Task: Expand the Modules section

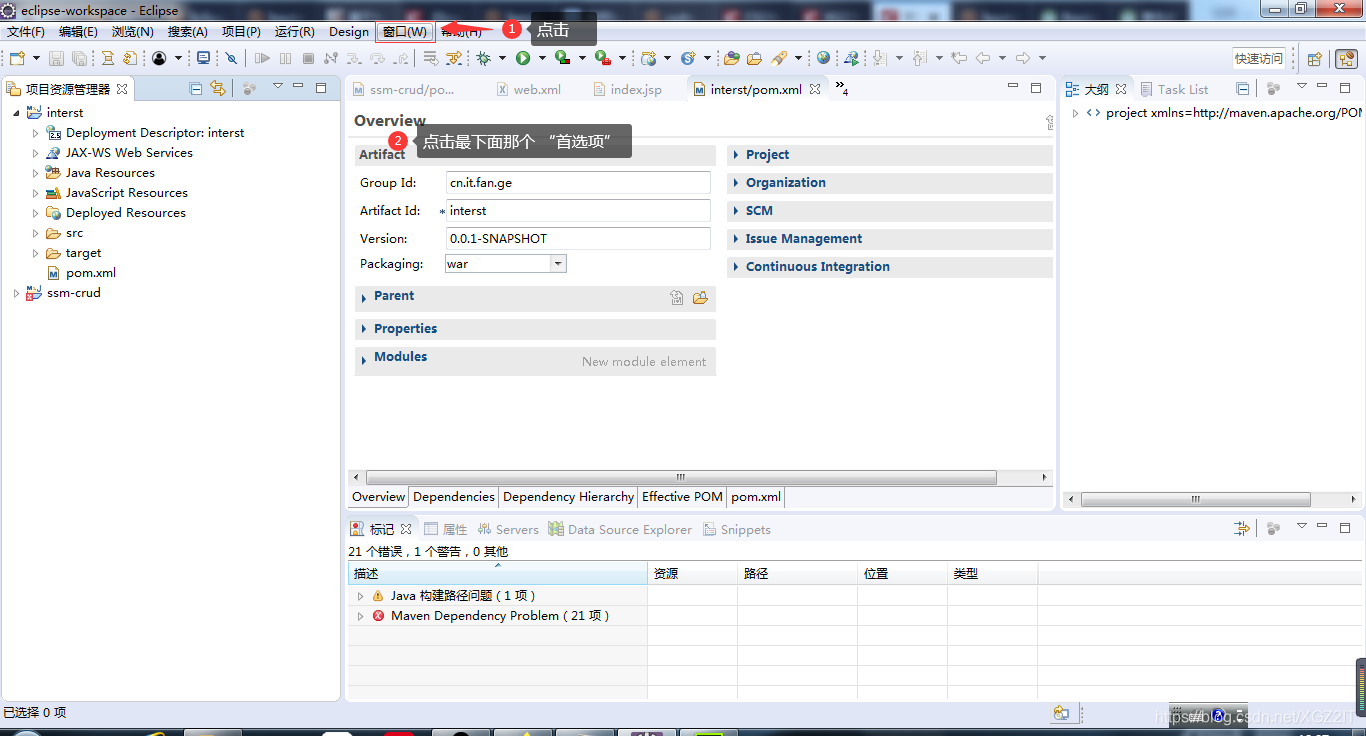Action: [364, 361]
